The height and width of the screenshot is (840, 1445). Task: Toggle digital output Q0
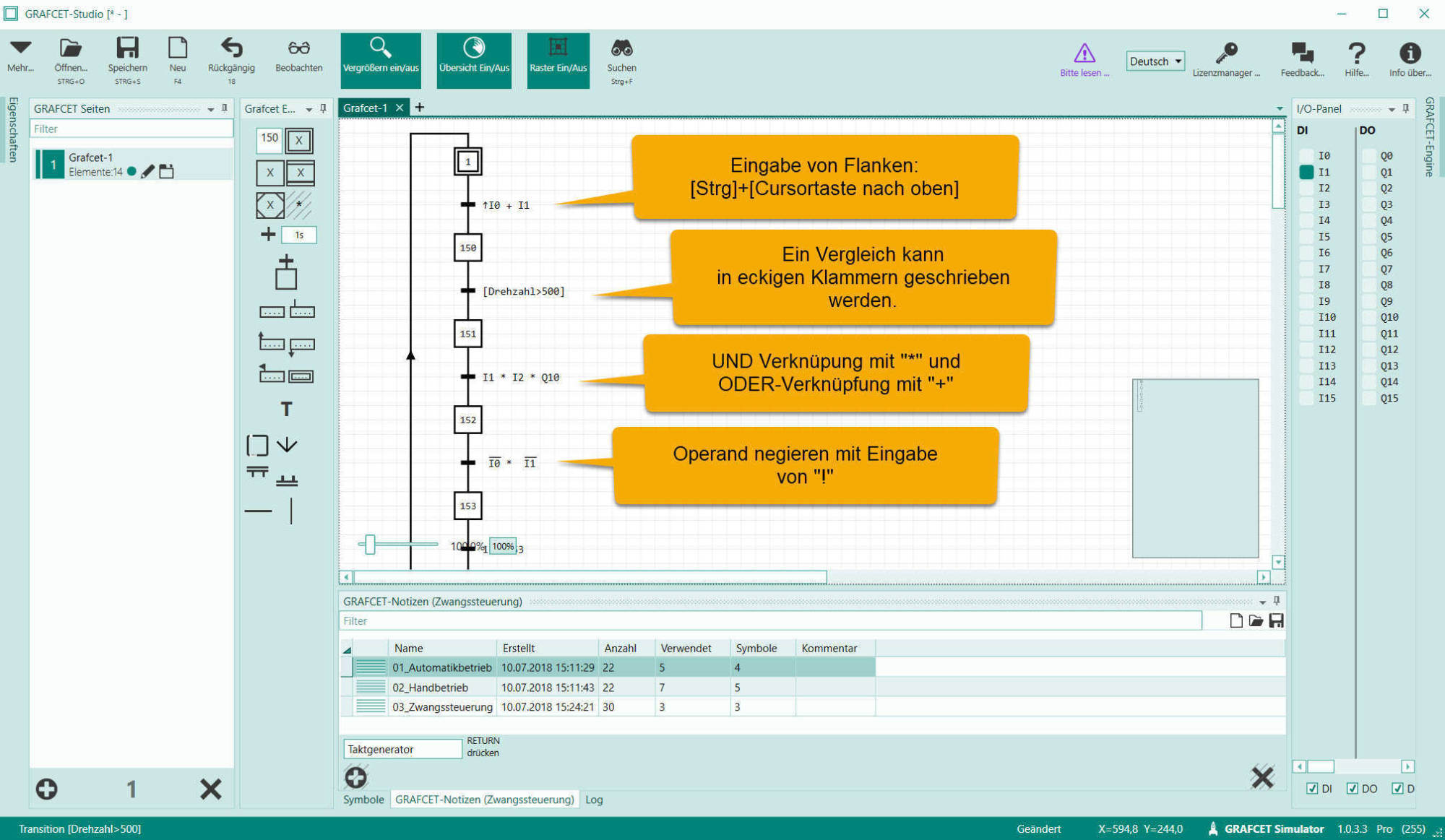[x=1369, y=155]
